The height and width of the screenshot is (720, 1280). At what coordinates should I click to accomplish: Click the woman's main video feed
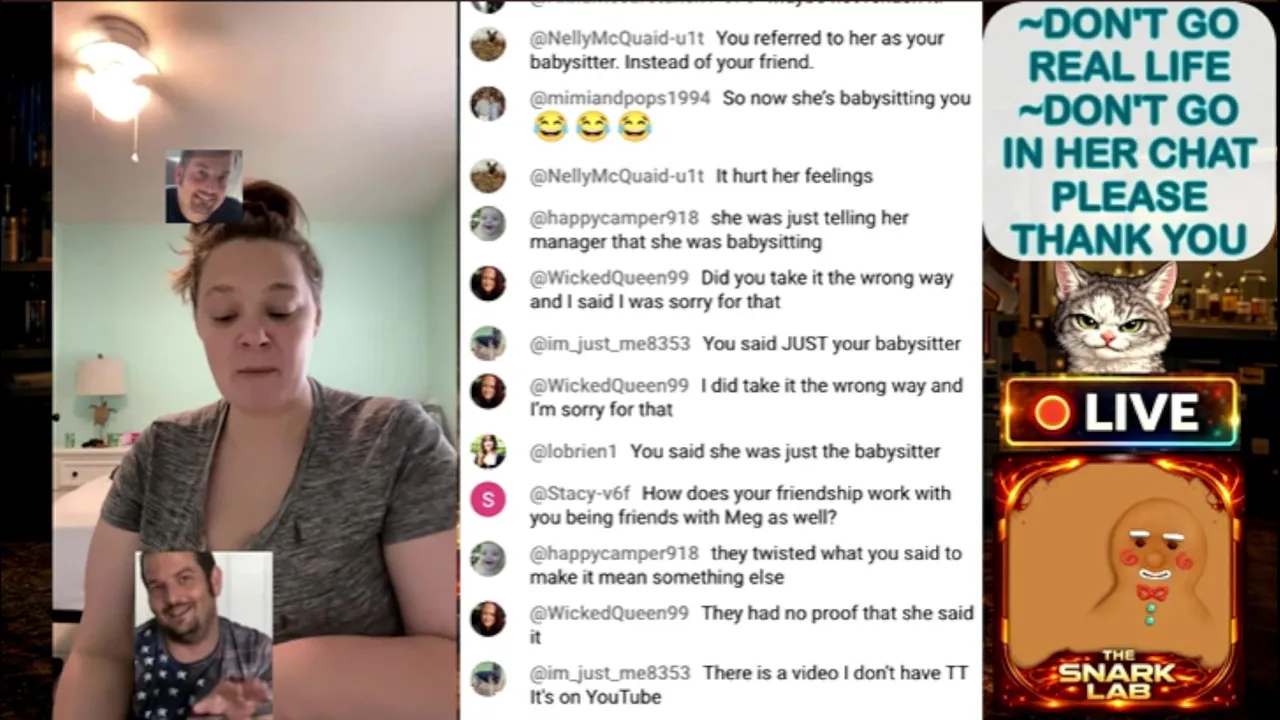point(255,360)
